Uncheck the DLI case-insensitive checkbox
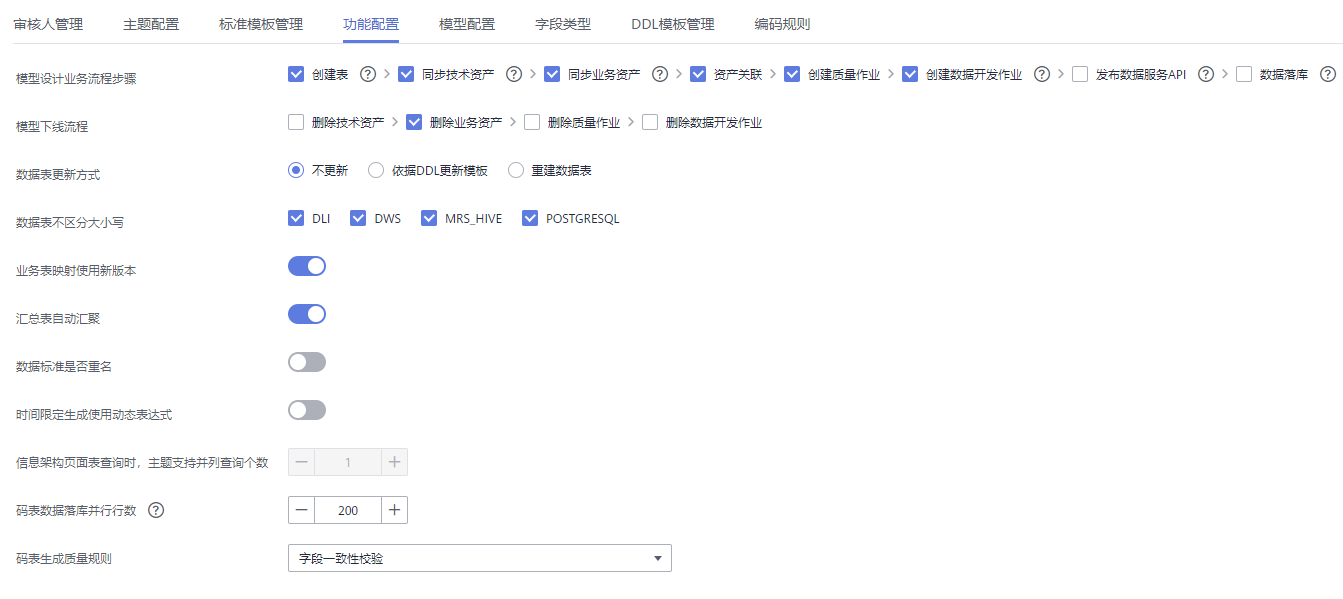The image size is (1343, 599). pos(296,218)
